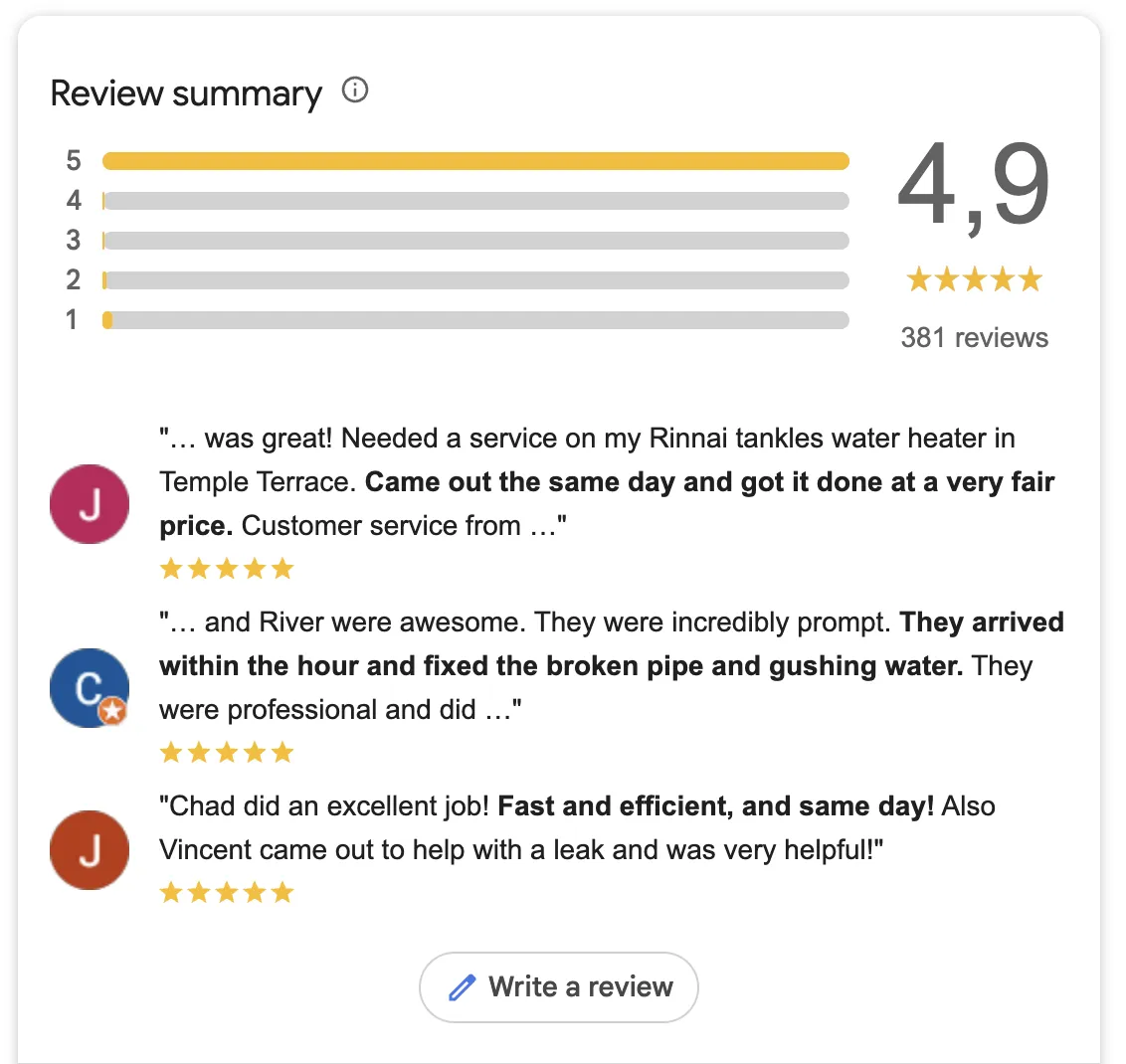Image resolution: width=1126 pixels, height=1064 pixels.
Task: Click the star rating below the second review
Action: [226, 752]
